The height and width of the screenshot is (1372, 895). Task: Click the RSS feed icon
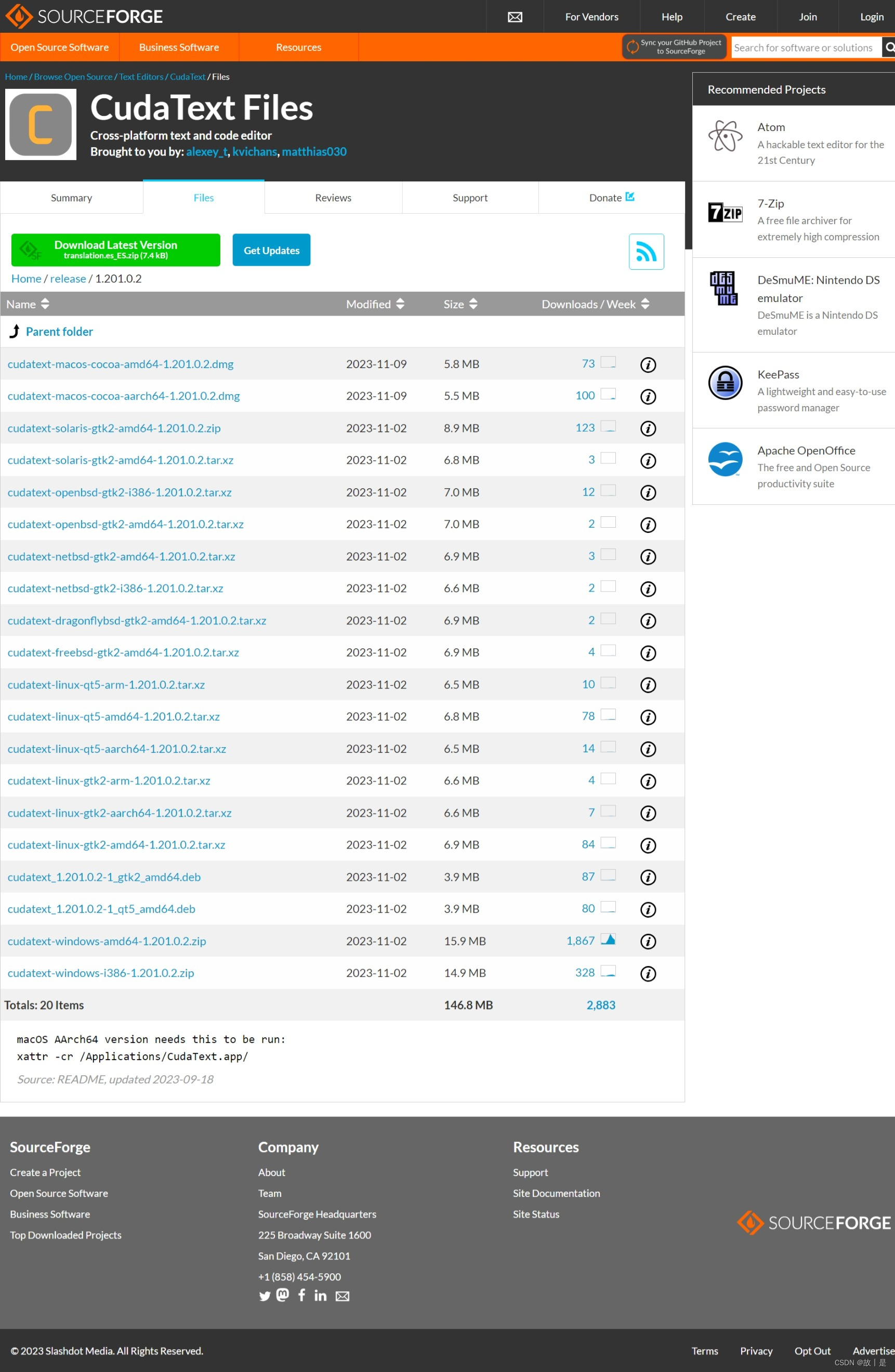click(646, 251)
